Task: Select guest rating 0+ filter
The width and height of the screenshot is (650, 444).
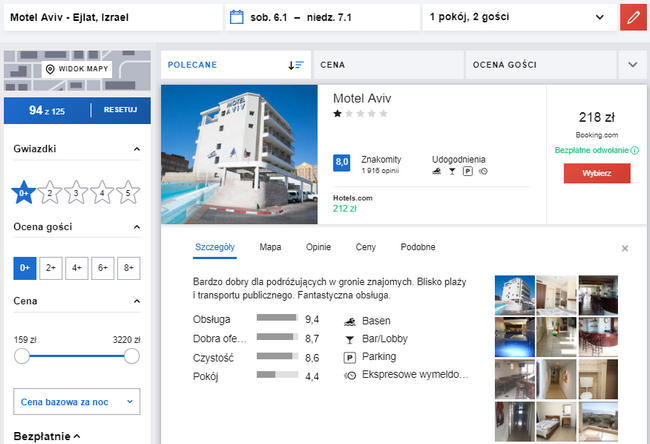Action: [25, 268]
